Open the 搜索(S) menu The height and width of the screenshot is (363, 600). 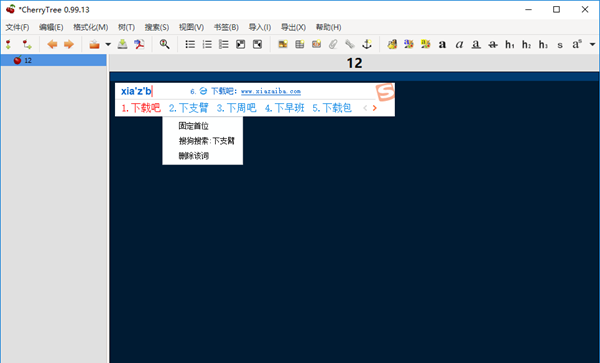pos(157,27)
